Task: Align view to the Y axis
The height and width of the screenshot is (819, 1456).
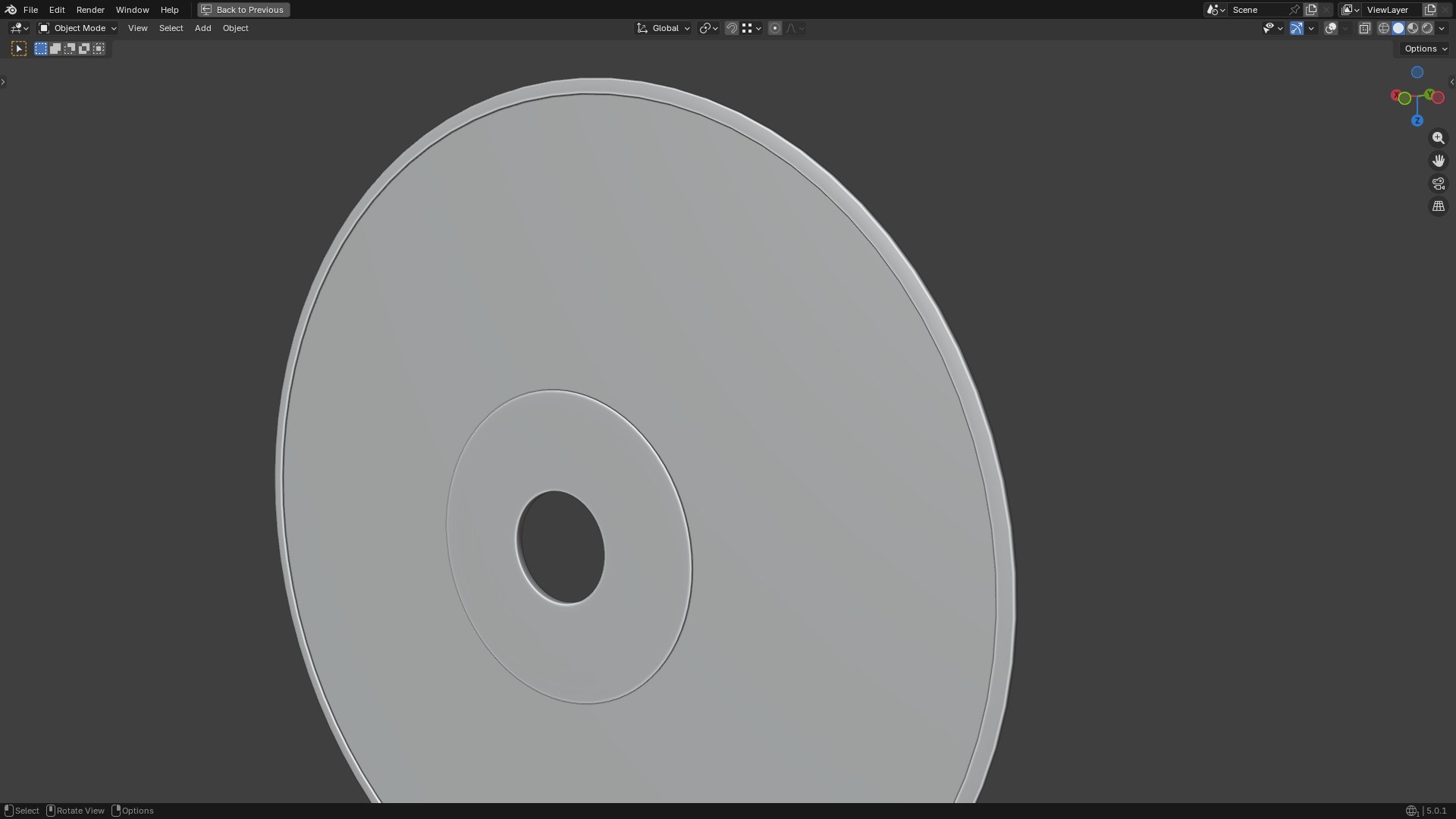Action: tap(1429, 94)
